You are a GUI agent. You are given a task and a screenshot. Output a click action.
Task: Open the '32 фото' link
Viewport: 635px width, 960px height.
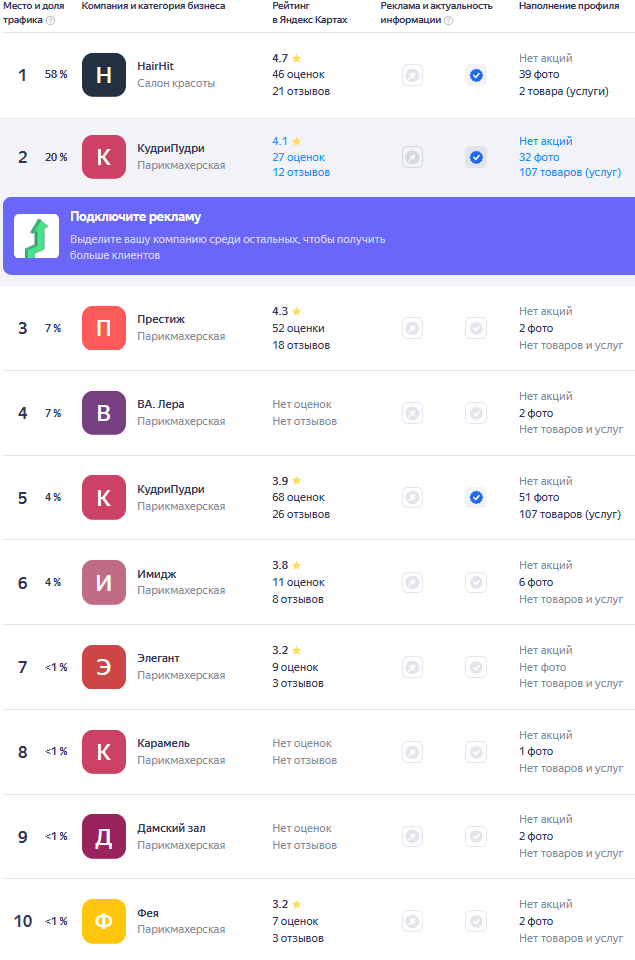[539, 157]
